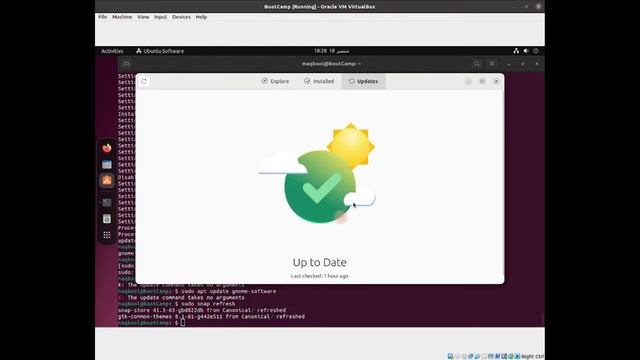Click the Right Ctrl host key indicator
The image size is (640, 360).
533,356
